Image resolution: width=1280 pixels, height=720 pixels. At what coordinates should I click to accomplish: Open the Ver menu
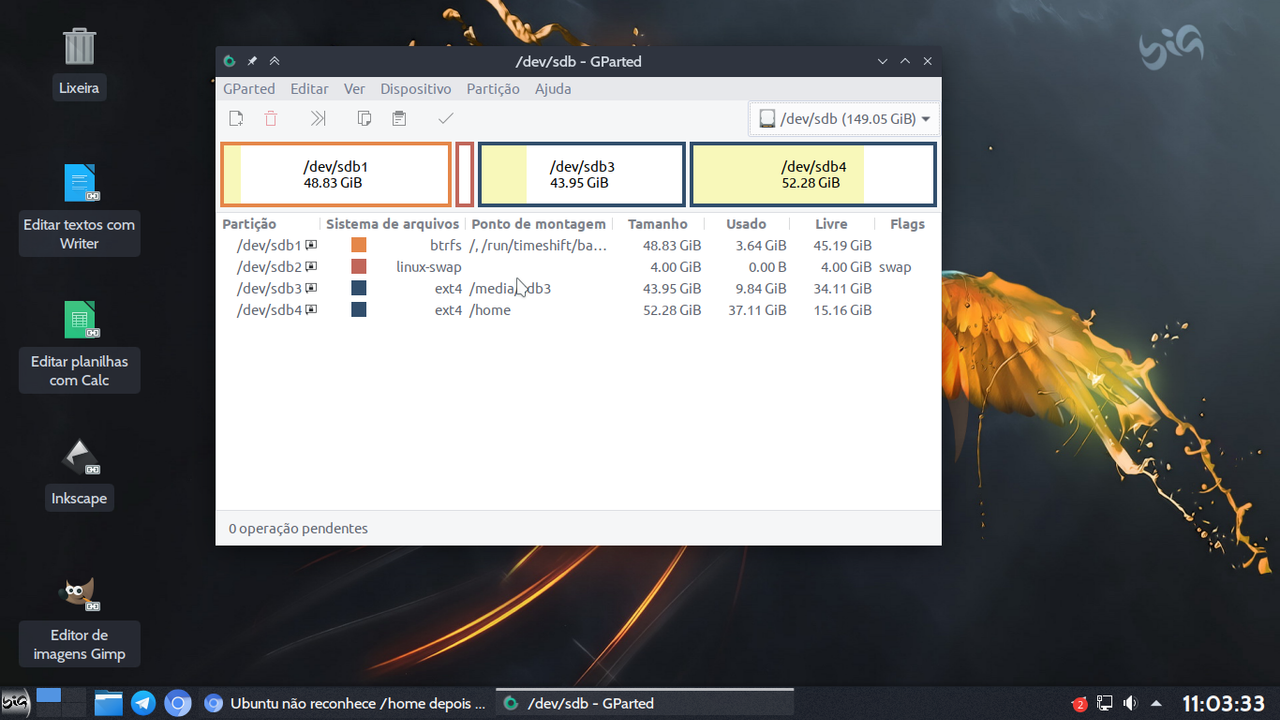pyautogui.click(x=354, y=89)
